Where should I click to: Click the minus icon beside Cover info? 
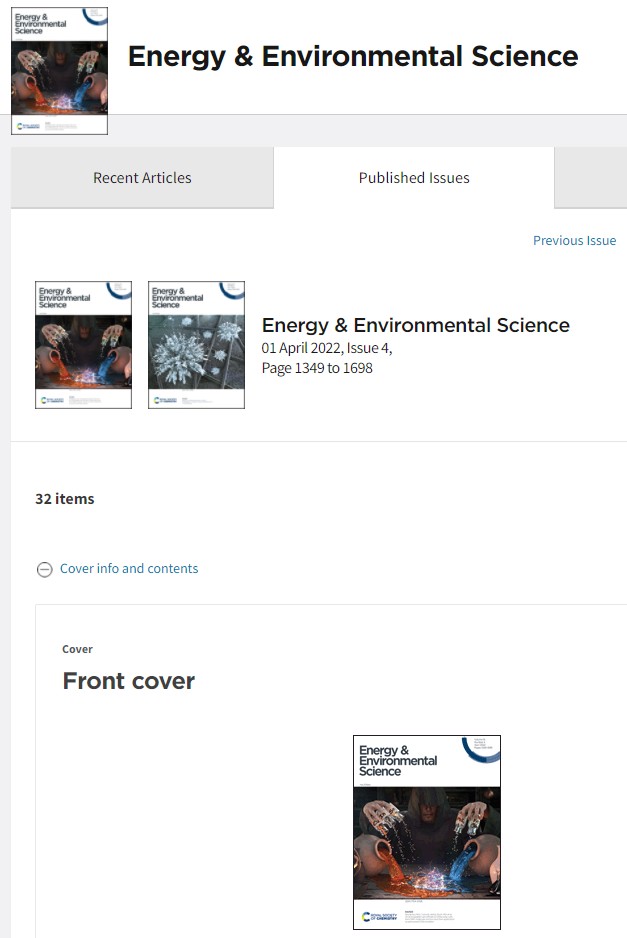45,569
